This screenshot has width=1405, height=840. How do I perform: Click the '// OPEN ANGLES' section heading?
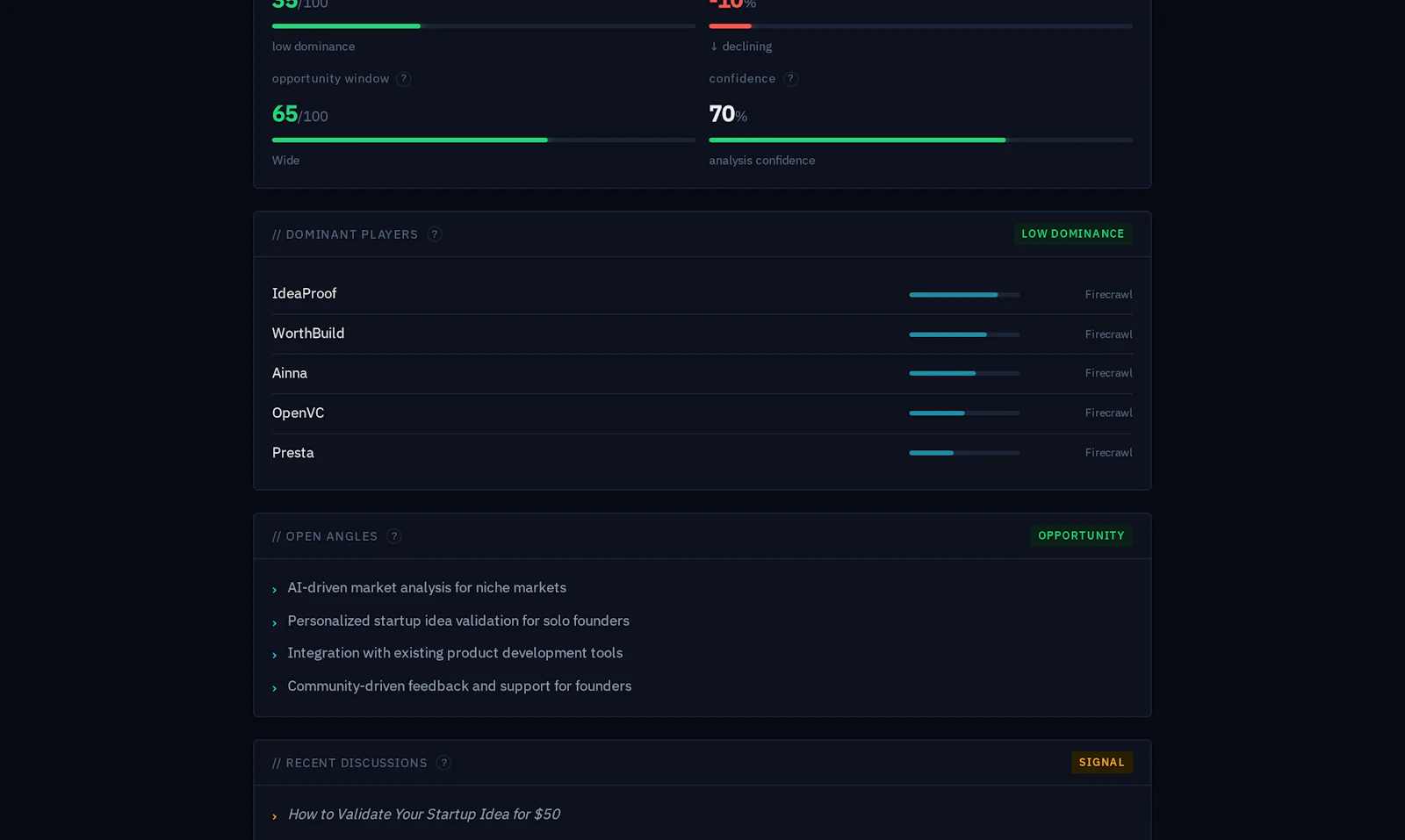click(325, 536)
